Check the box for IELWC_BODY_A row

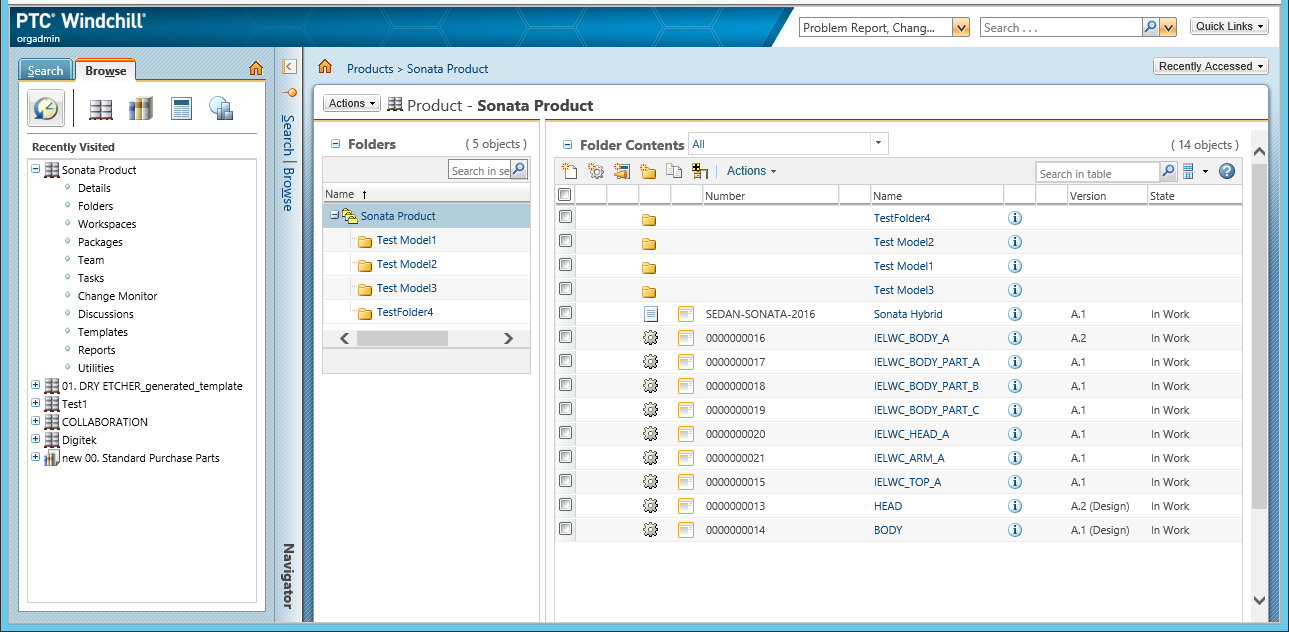pos(565,337)
